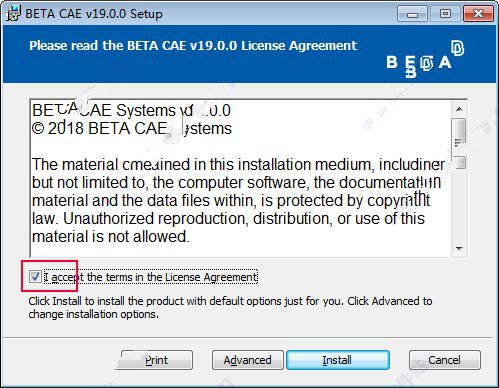
Task: Close the setup window with the red X
Action: pyautogui.click(x=478, y=14)
